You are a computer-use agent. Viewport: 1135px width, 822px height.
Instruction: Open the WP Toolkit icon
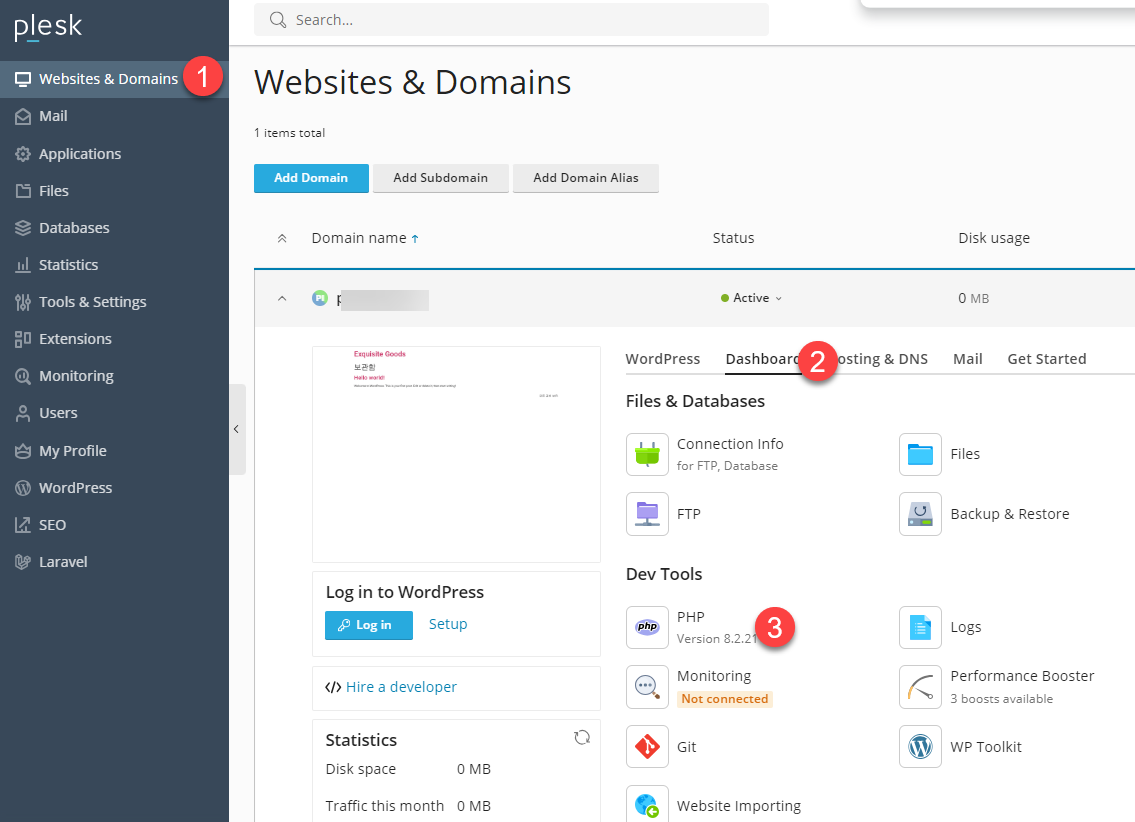(920, 747)
